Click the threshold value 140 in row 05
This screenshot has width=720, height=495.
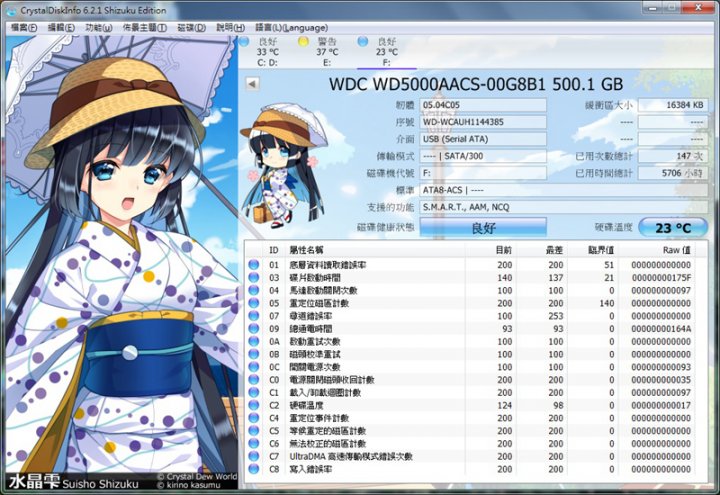(x=607, y=303)
